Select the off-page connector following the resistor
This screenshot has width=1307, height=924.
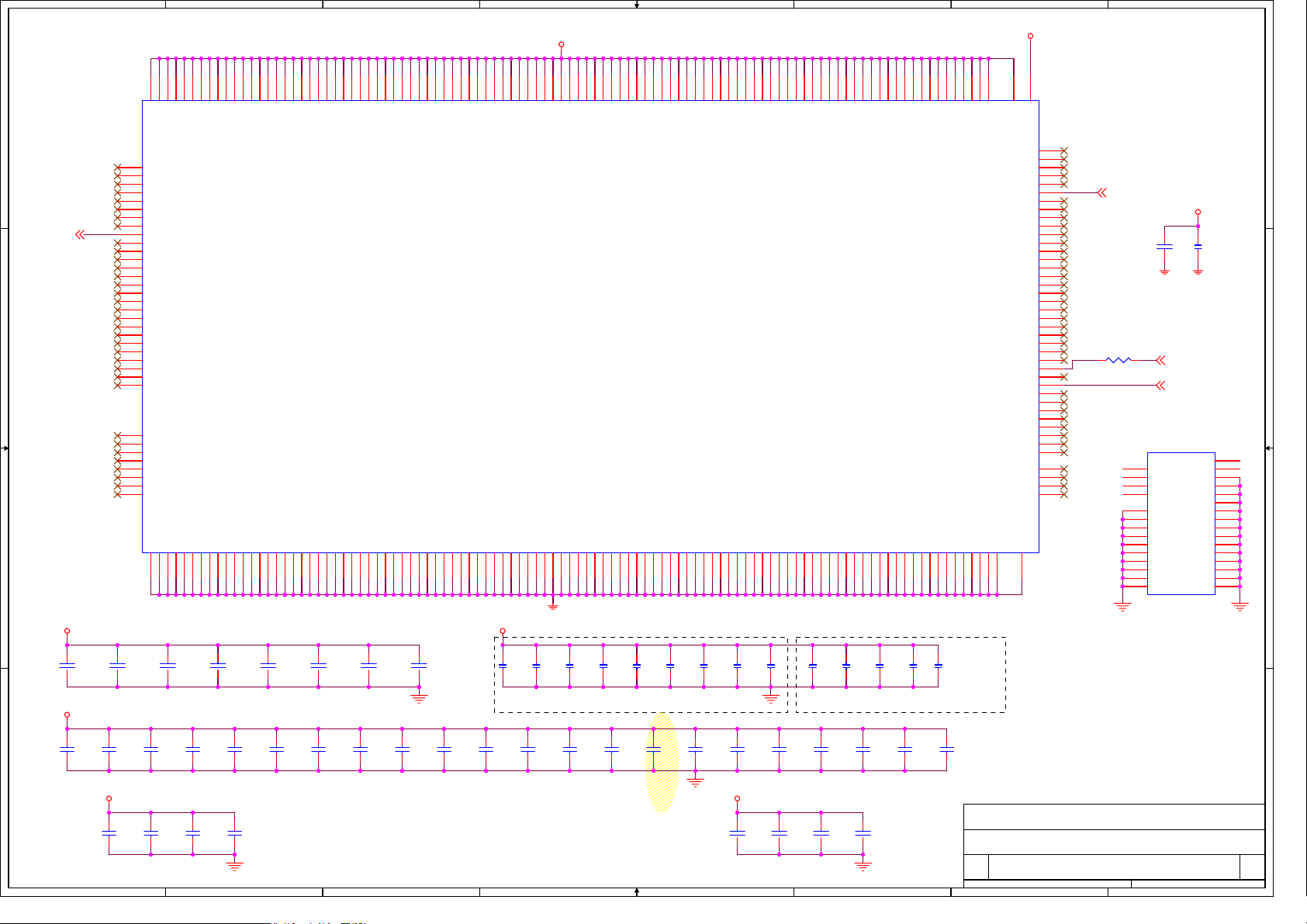coord(1160,360)
